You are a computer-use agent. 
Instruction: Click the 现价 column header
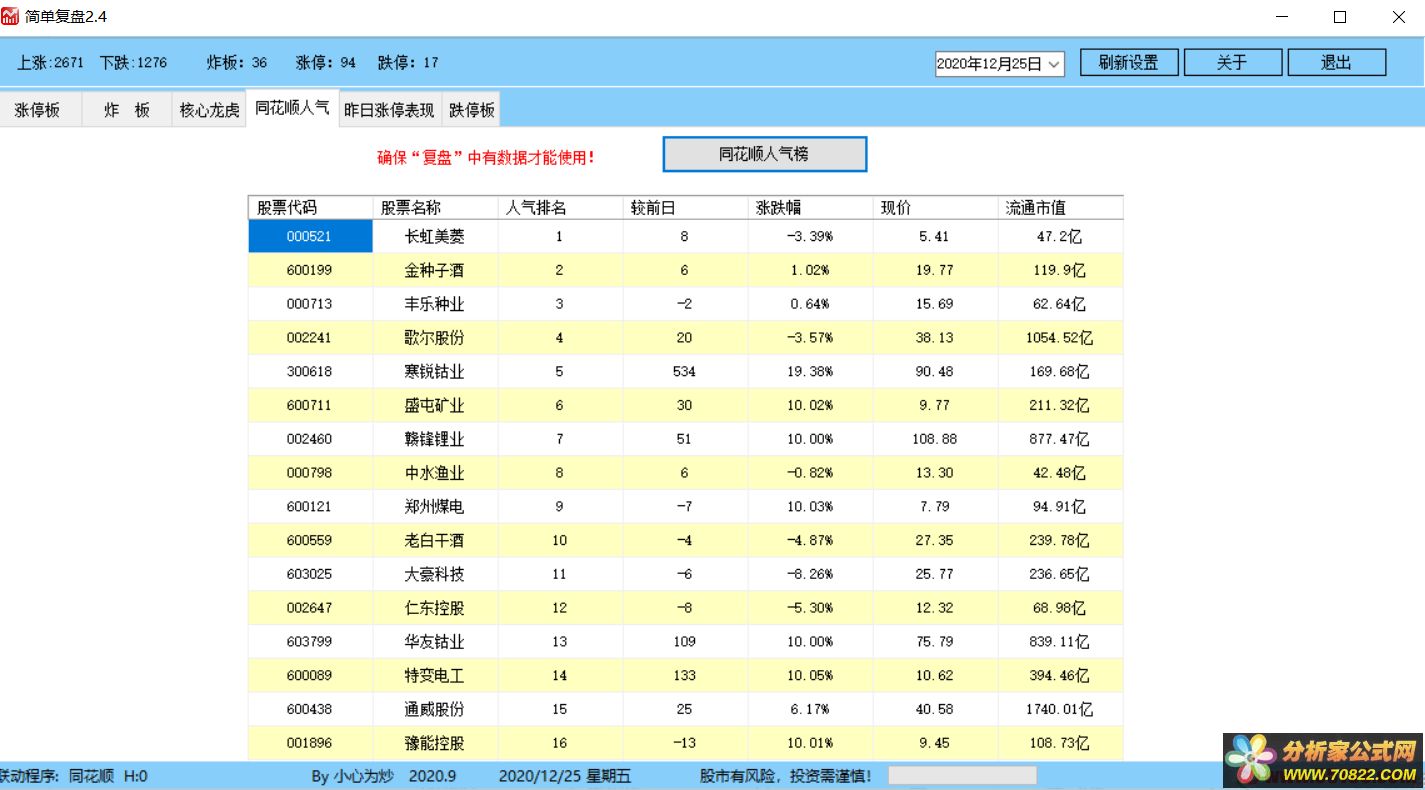coord(935,207)
